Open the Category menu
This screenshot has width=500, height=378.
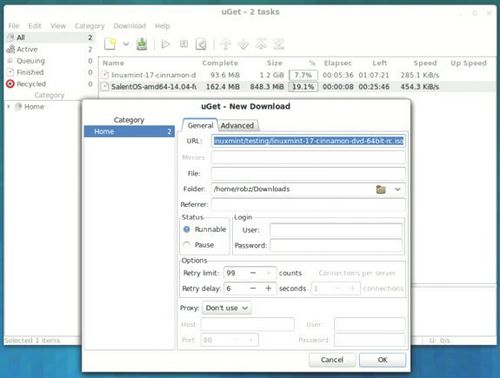(x=90, y=26)
